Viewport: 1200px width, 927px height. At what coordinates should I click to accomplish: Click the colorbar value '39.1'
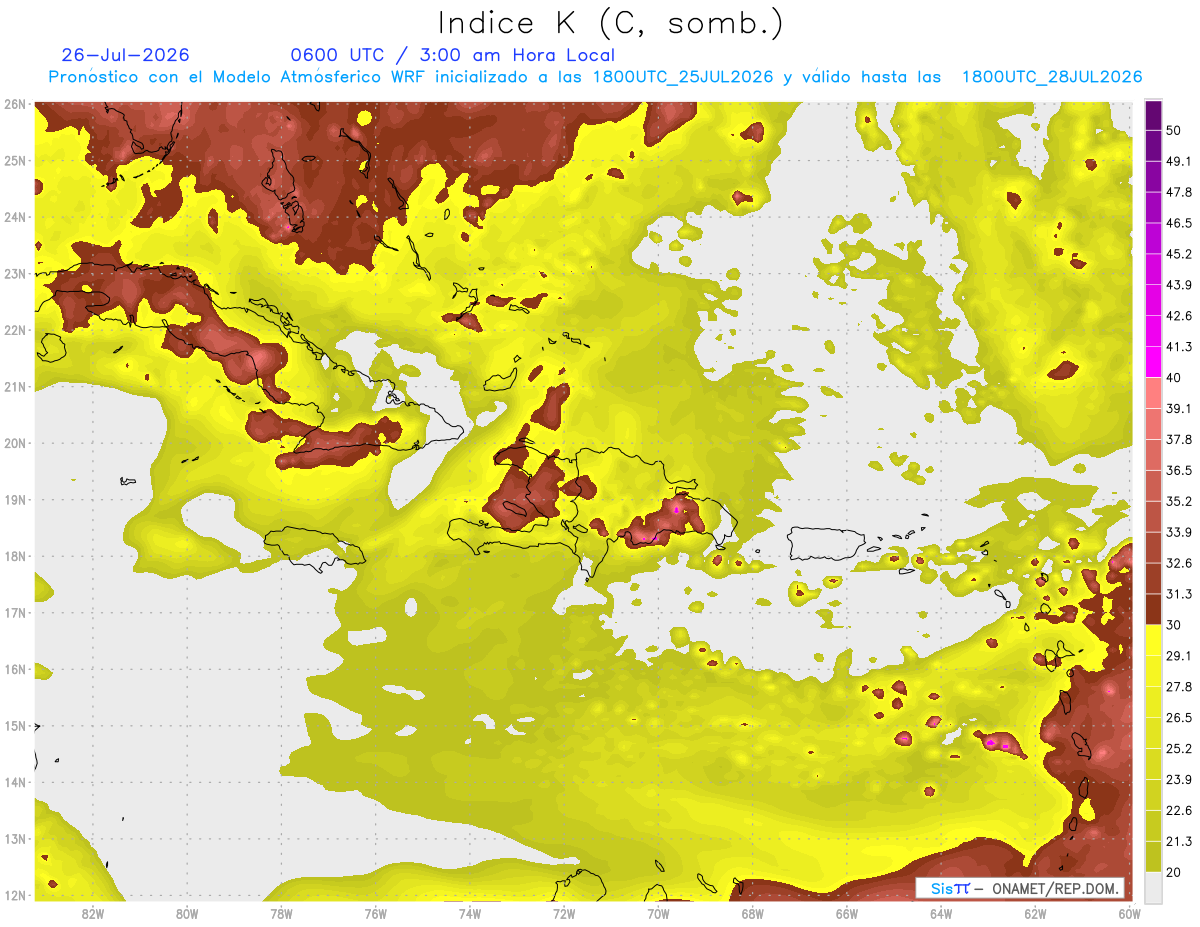point(1179,408)
